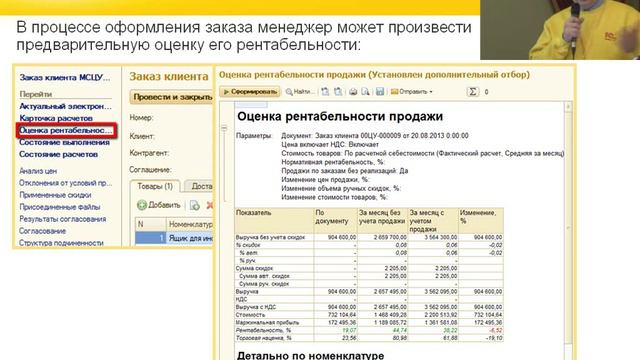The width and height of the screenshot is (640, 360).
Task: Click the Сумма скидок row label
Action: tap(254, 268)
